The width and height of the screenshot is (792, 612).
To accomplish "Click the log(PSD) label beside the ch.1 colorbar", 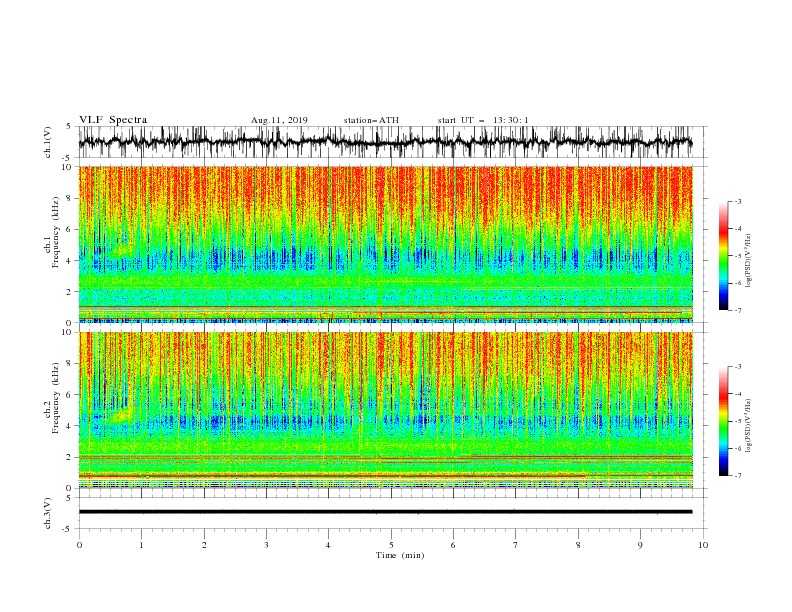I will 749,261.
